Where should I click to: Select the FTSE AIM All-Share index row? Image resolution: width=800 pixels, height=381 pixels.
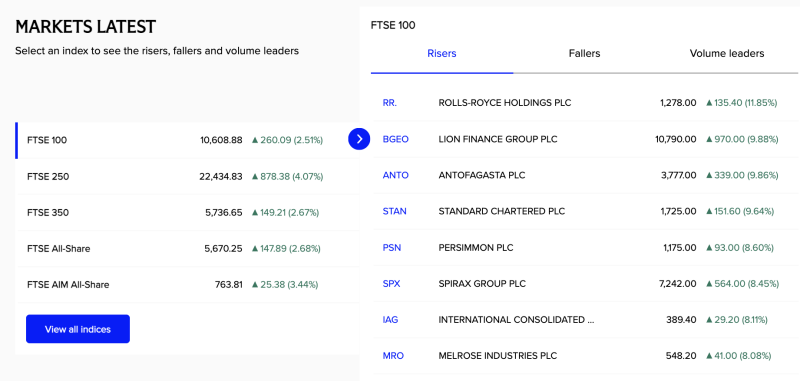click(187, 285)
